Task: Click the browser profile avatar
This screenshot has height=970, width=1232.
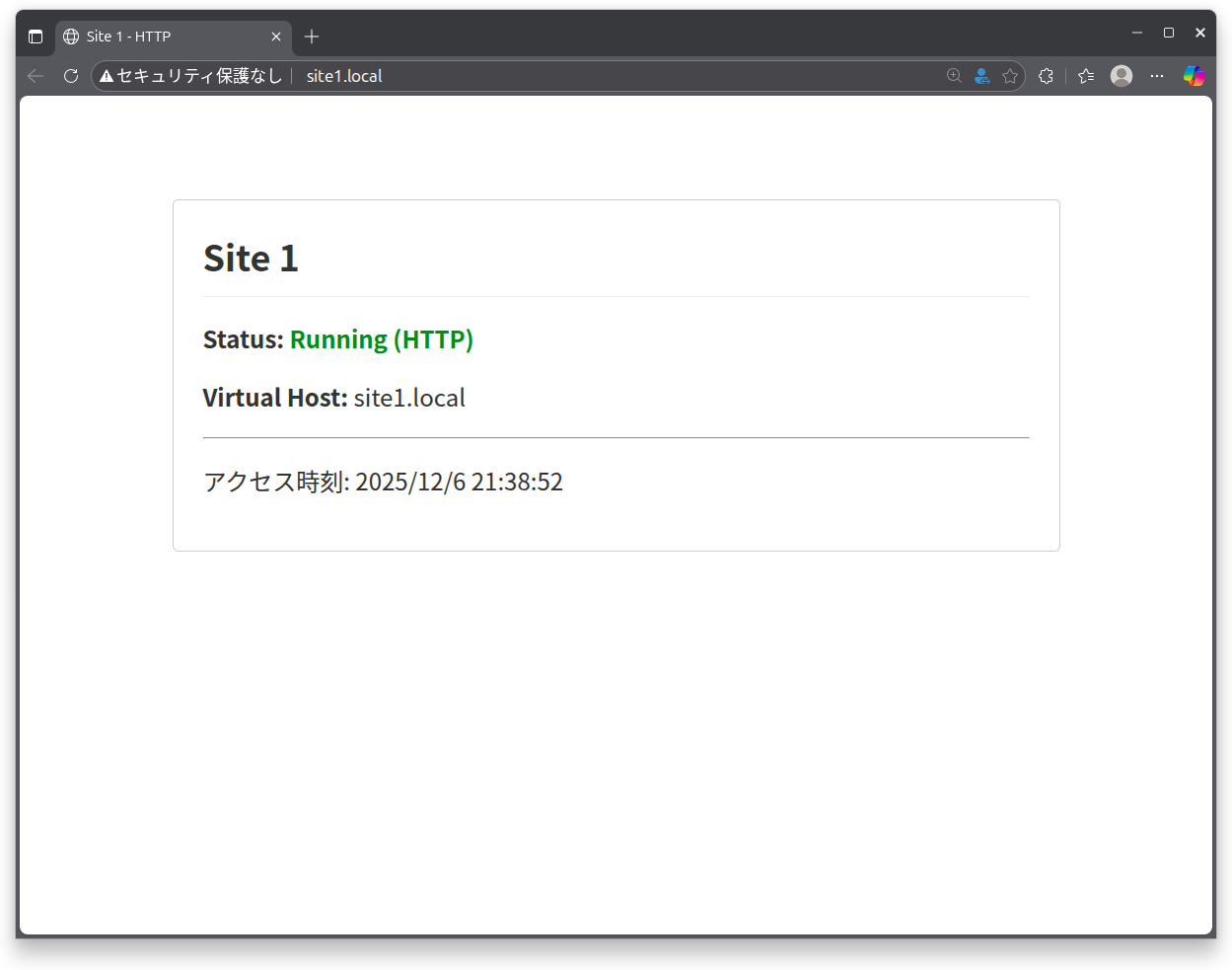Action: click(x=1121, y=76)
